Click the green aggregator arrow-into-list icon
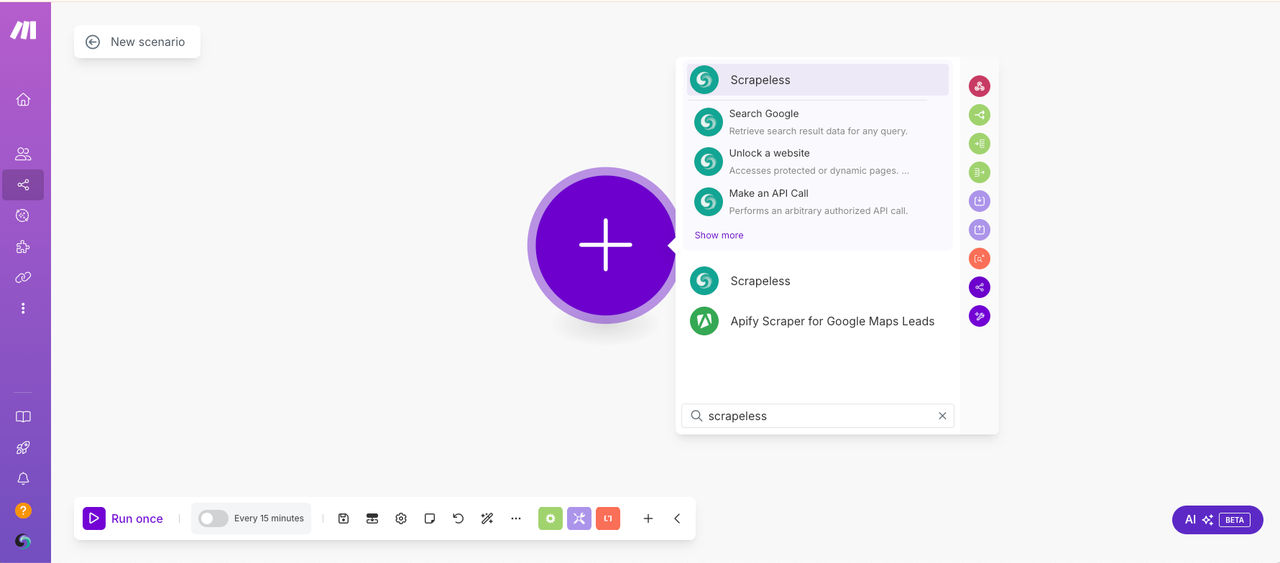Image resolution: width=1280 pixels, height=563 pixels. [x=979, y=144]
